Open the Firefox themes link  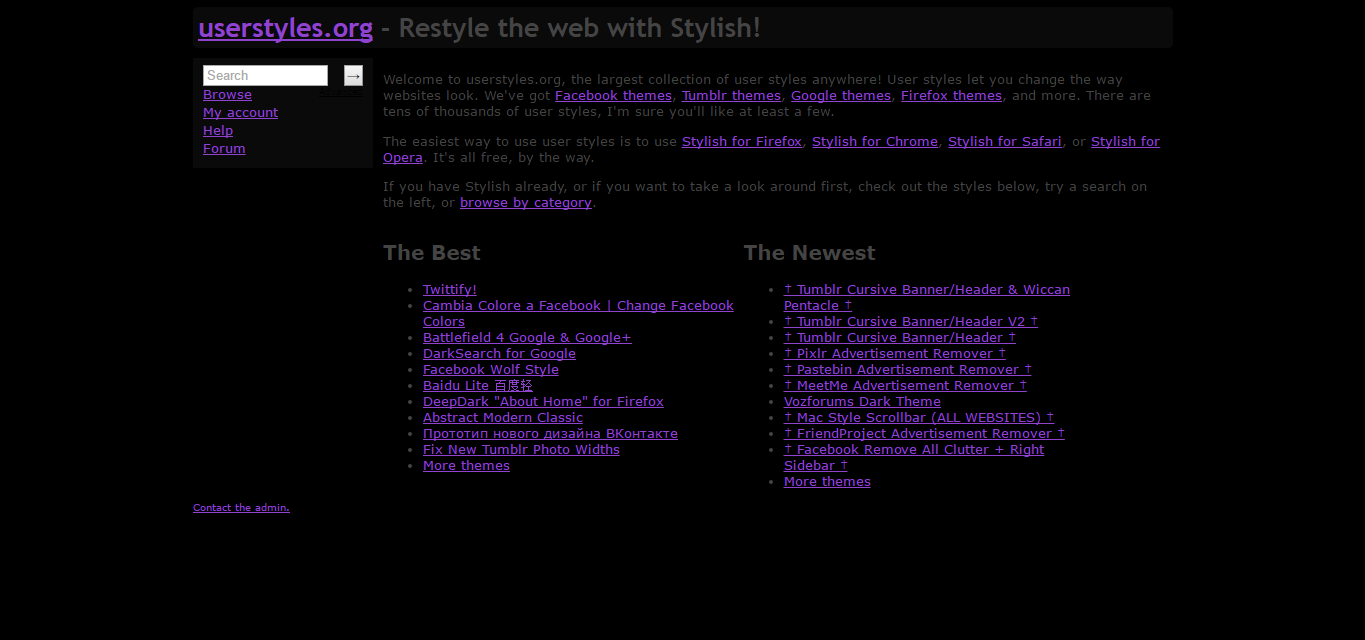point(951,96)
